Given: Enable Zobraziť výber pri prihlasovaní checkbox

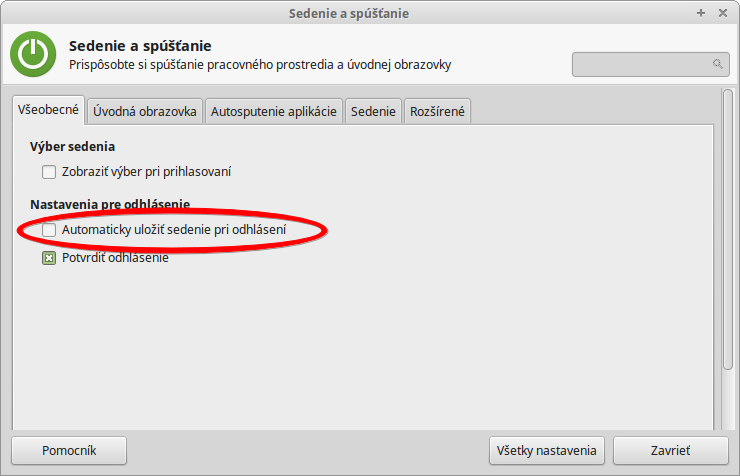Looking at the screenshot, I should (x=49, y=172).
